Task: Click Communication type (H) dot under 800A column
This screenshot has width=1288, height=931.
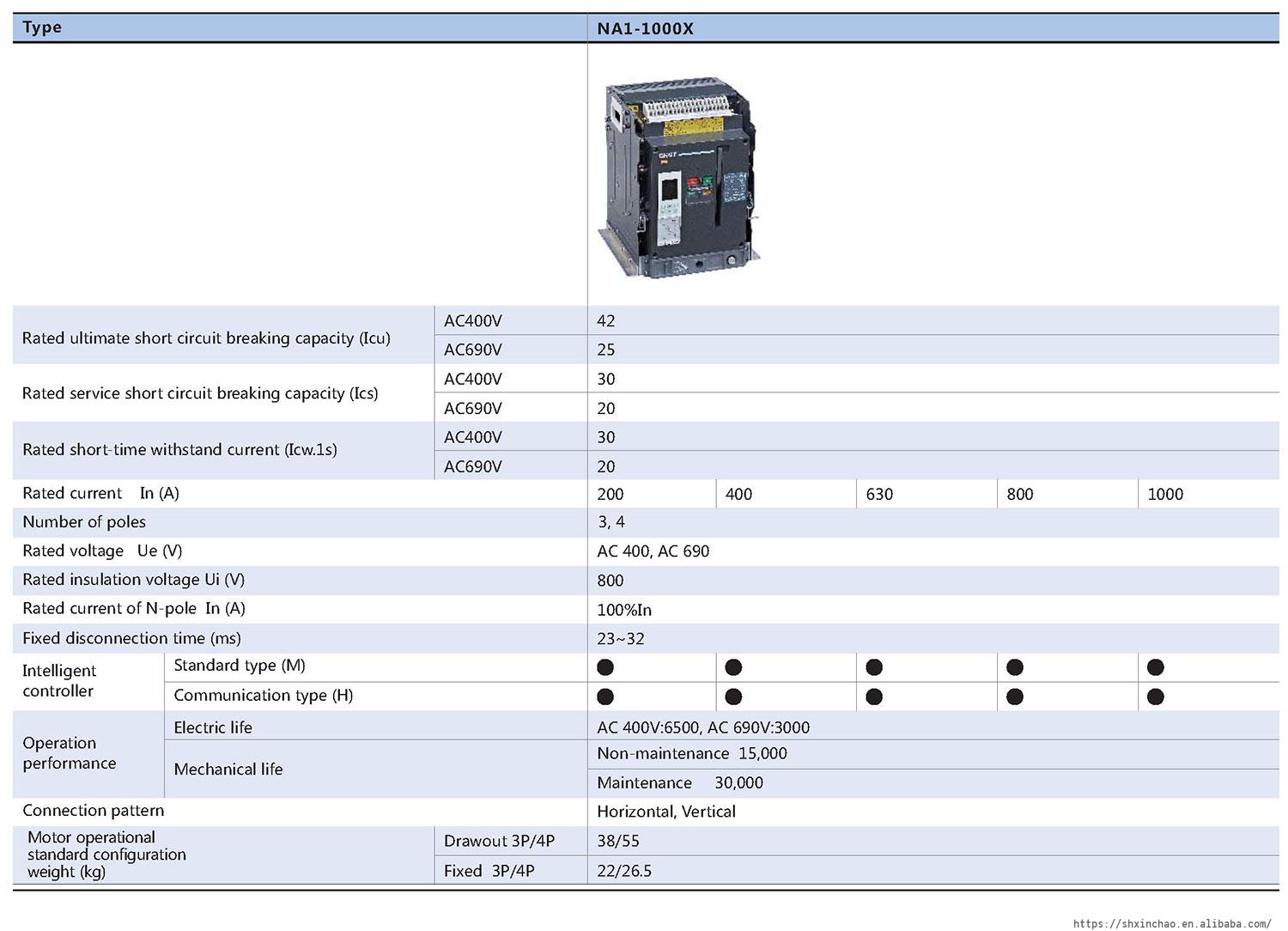Action: (x=1015, y=697)
